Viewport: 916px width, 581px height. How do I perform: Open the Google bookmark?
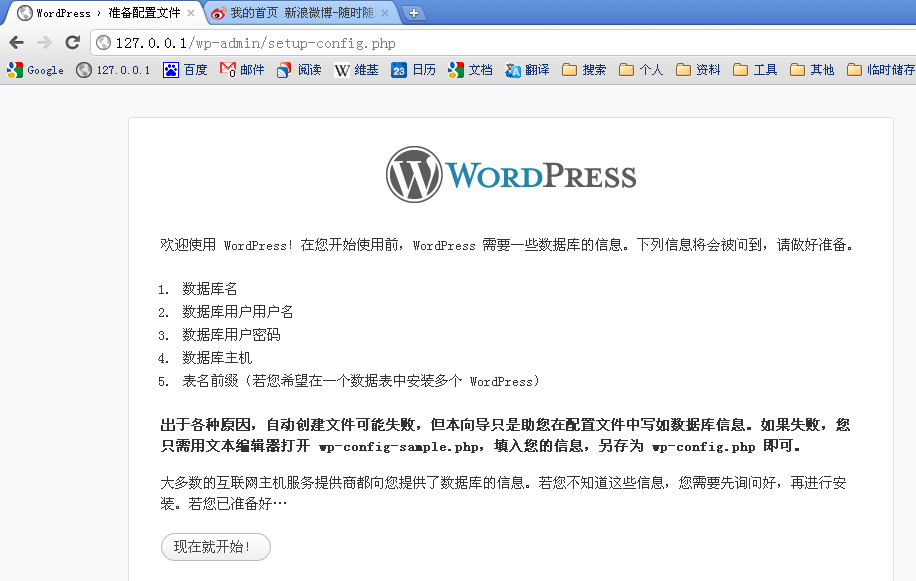click(35, 70)
